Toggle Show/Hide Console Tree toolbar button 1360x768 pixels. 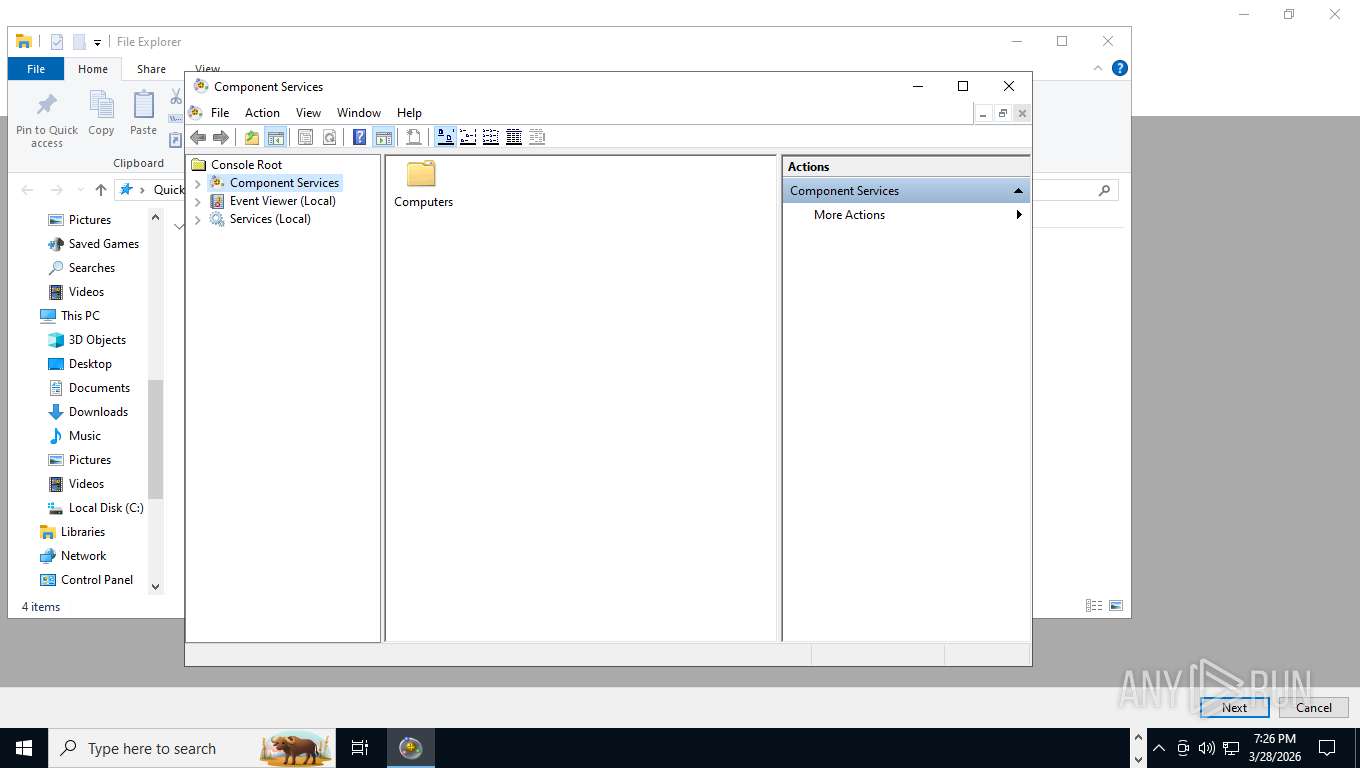(x=275, y=137)
